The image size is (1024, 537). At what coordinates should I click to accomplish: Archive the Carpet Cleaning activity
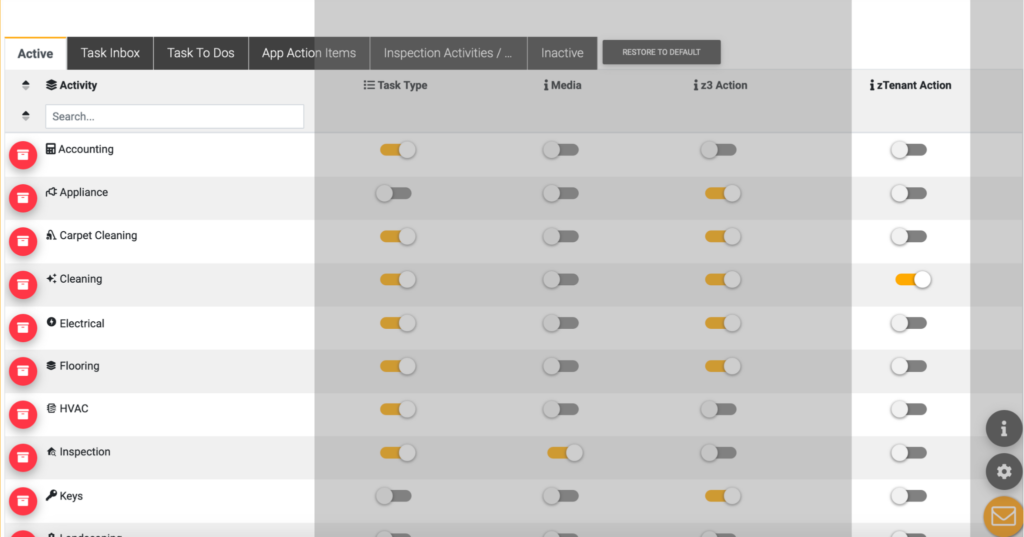point(23,241)
